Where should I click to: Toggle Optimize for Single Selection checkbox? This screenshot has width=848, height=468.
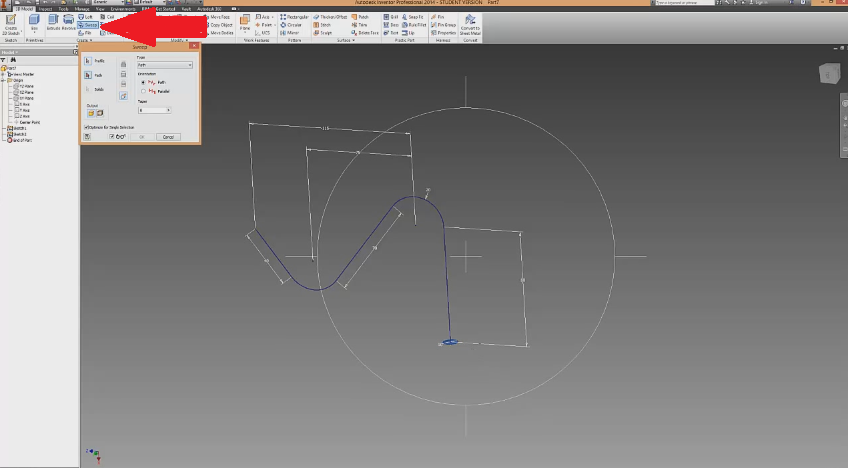87,127
